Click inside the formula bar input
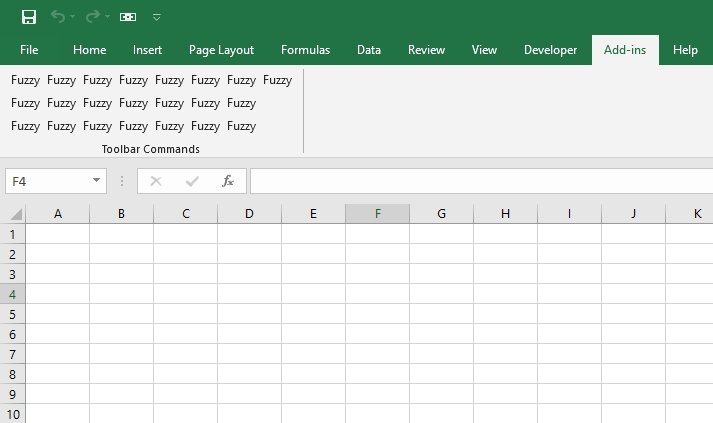713x423 pixels. coord(480,181)
